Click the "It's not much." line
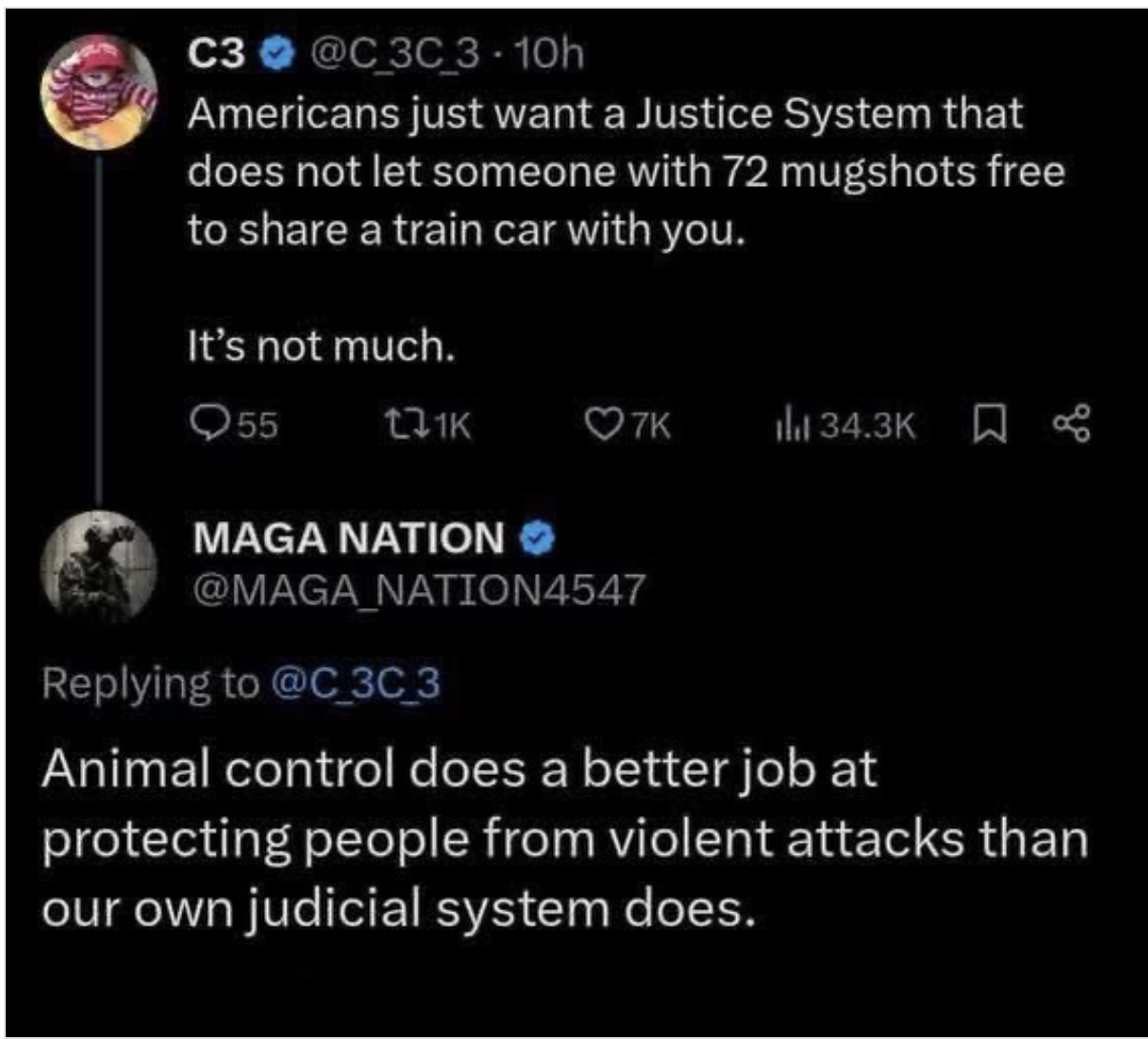 click(320, 349)
